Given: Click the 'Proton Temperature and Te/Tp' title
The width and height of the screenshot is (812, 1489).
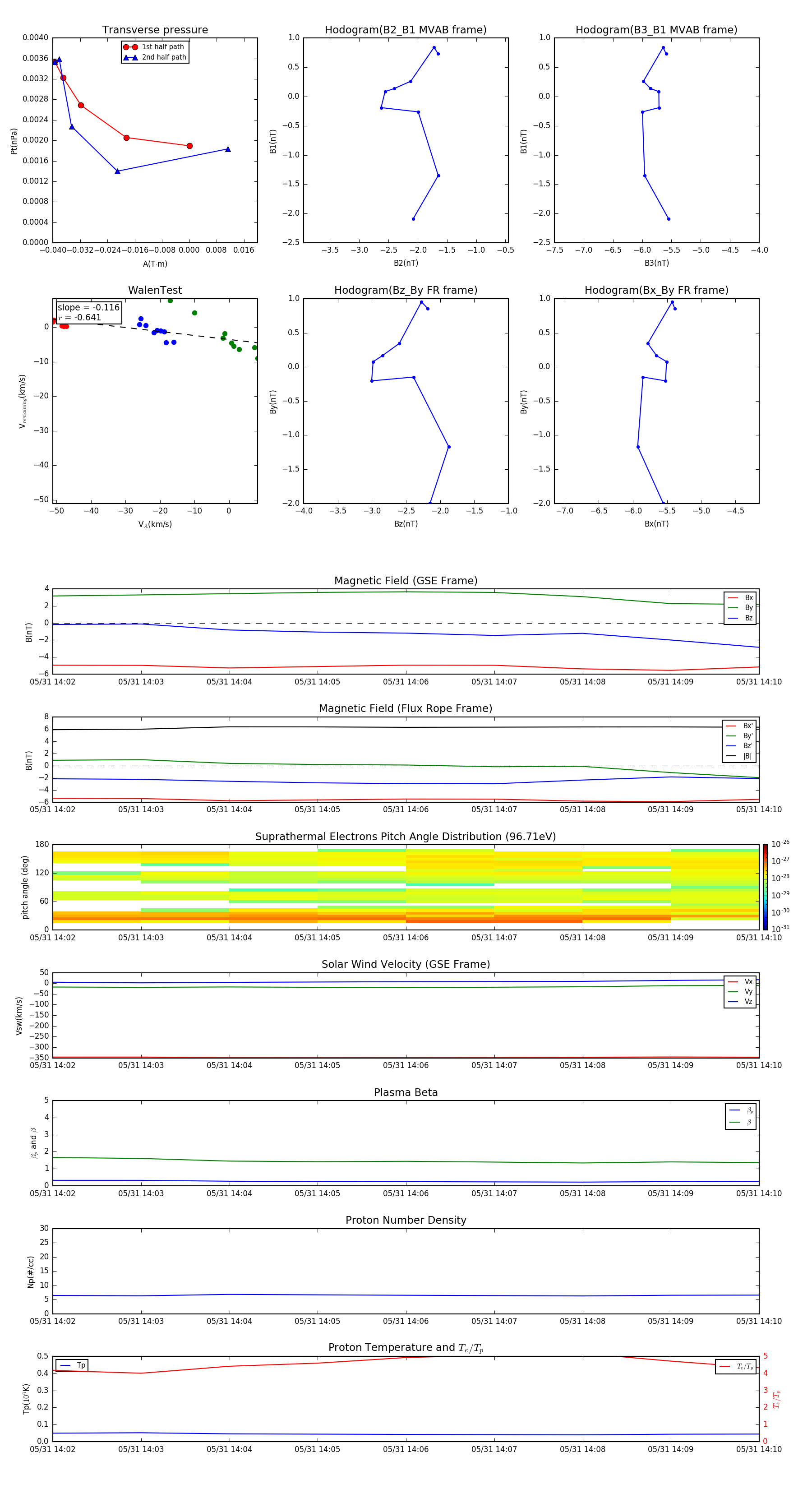Looking at the screenshot, I should (x=406, y=1348).
